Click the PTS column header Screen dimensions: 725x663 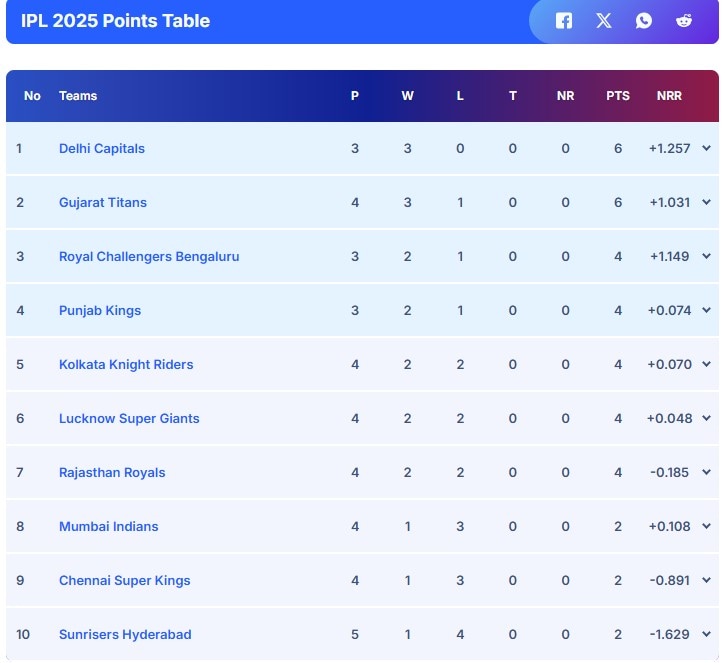point(618,96)
